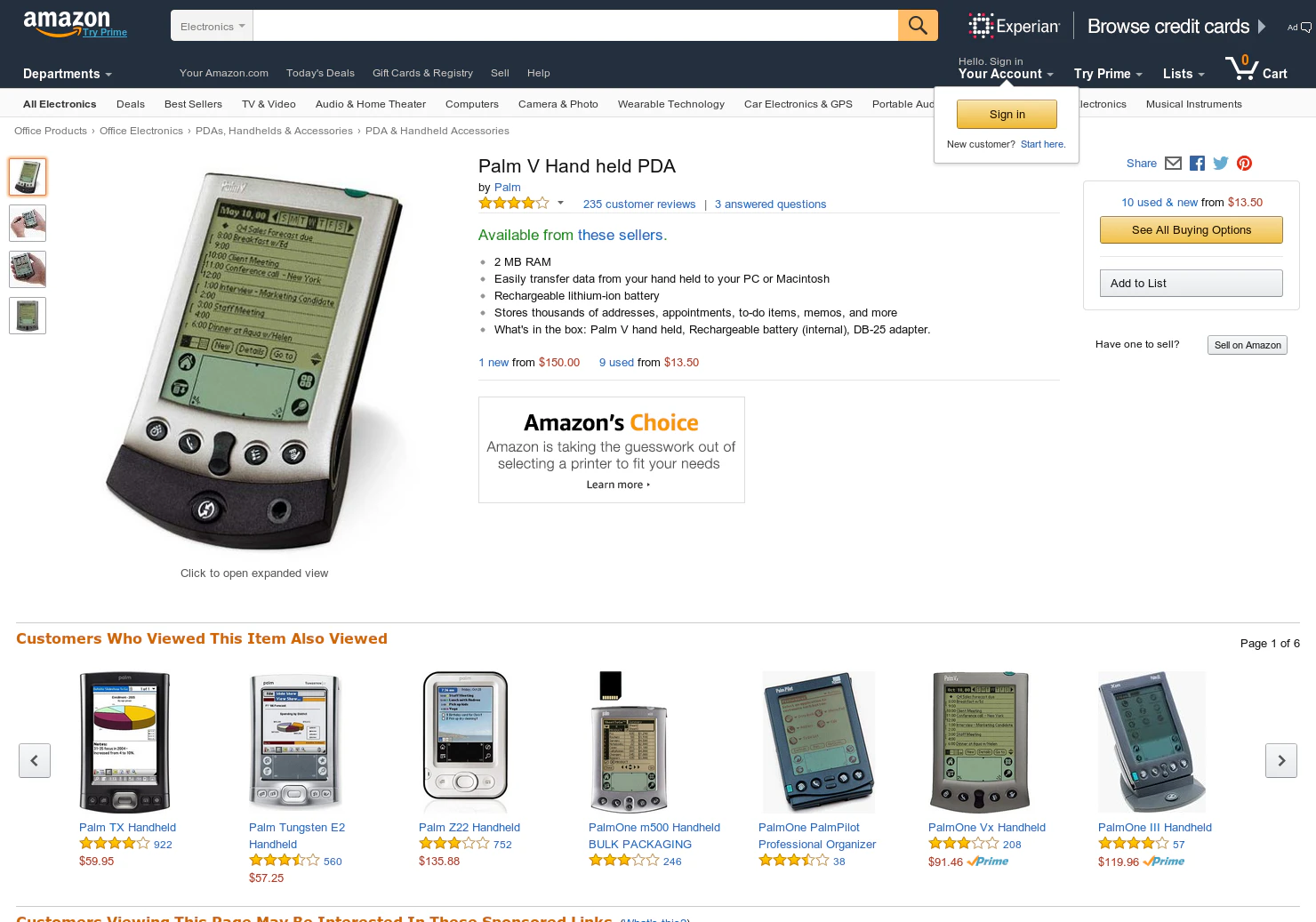Viewport: 1316px width, 922px height.
Task: Open the Best Sellers tab
Action: (x=193, y=104)
